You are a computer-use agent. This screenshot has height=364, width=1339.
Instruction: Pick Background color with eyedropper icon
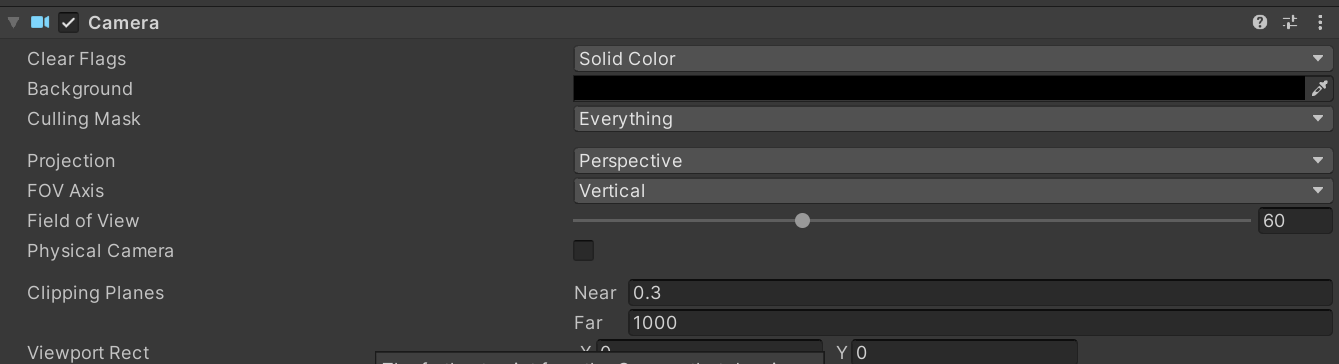pyautogui.click(x=1320, y=89)
